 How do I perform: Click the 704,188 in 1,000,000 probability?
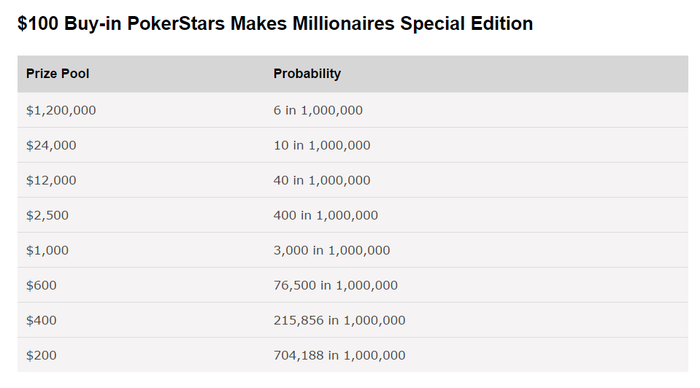tap(340, 355)
